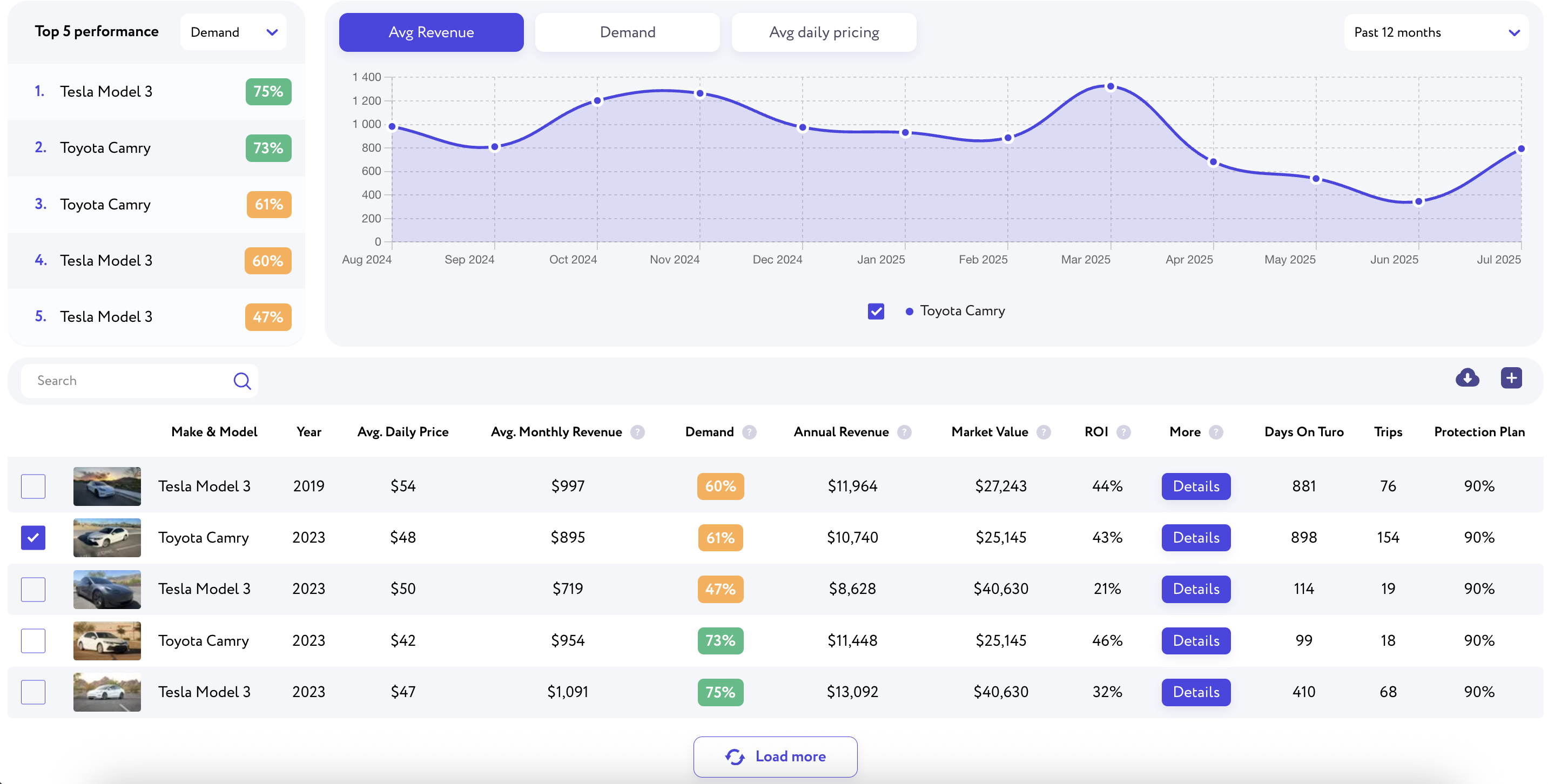The height and width of the screenshot is (784, 1548).
Task: Click the Toyota Camry legend label
Action: pyautogui.click(x=962, y=311)
